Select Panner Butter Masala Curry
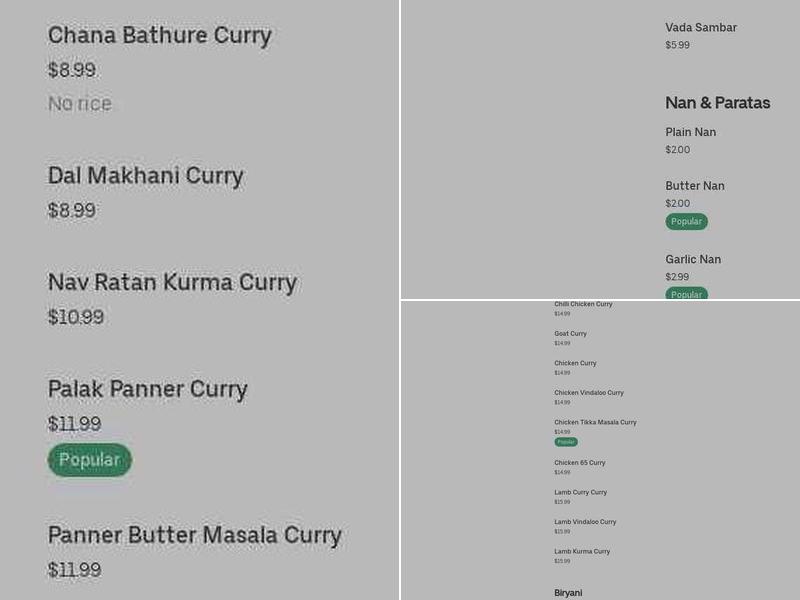Screen dimensions: 800x600 (195, 535)
